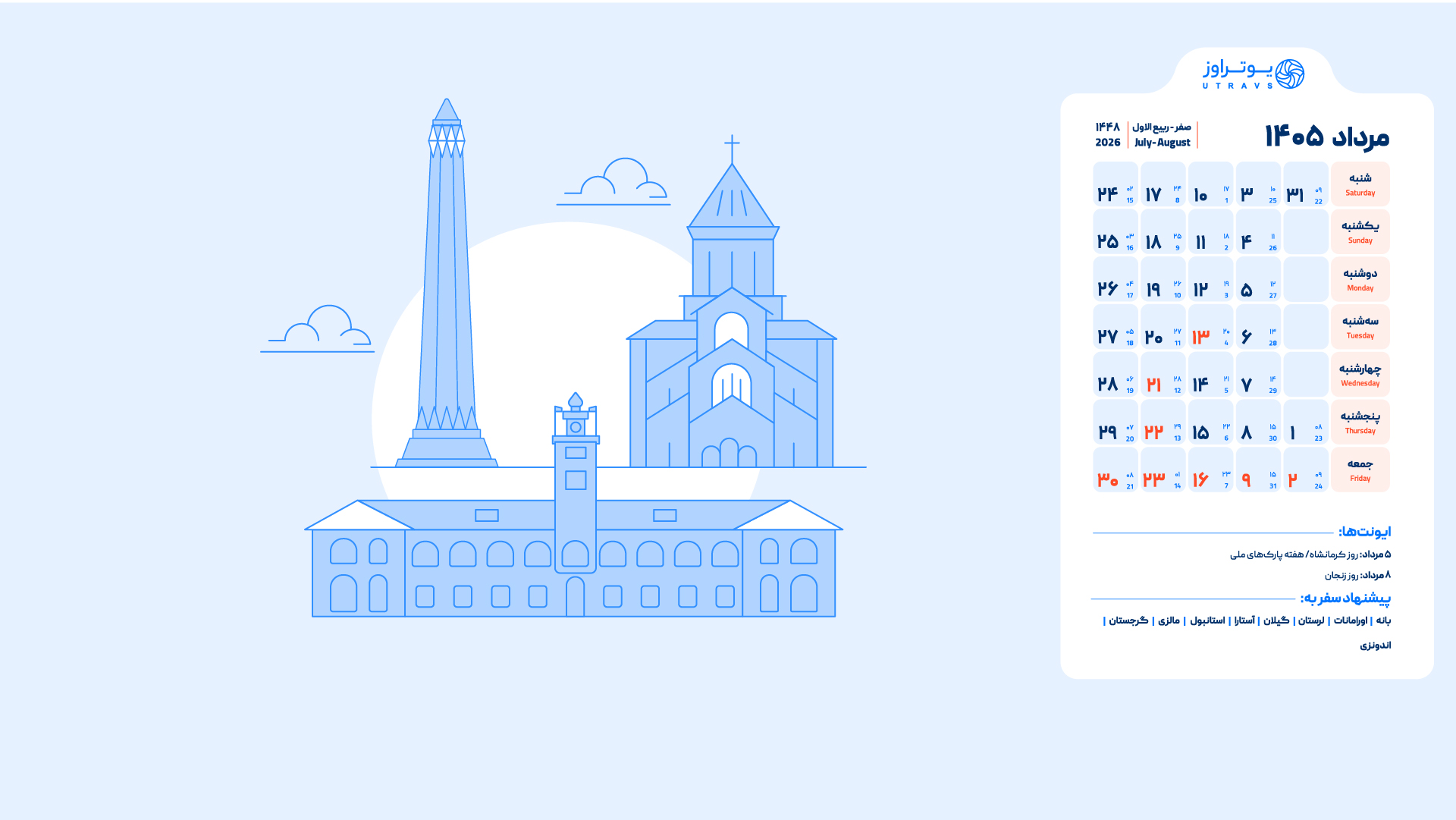Click the اندونزی travel suggestion
This screenshot has width=1456, height=820.
coord(1375,646)
